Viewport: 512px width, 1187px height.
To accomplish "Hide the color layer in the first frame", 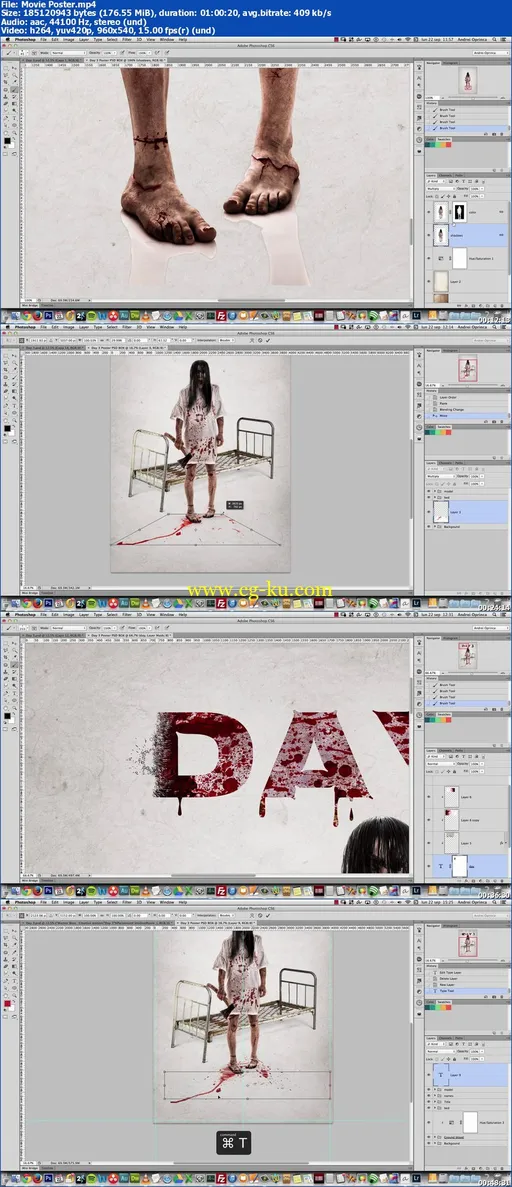I will click(x=427, y=210).
